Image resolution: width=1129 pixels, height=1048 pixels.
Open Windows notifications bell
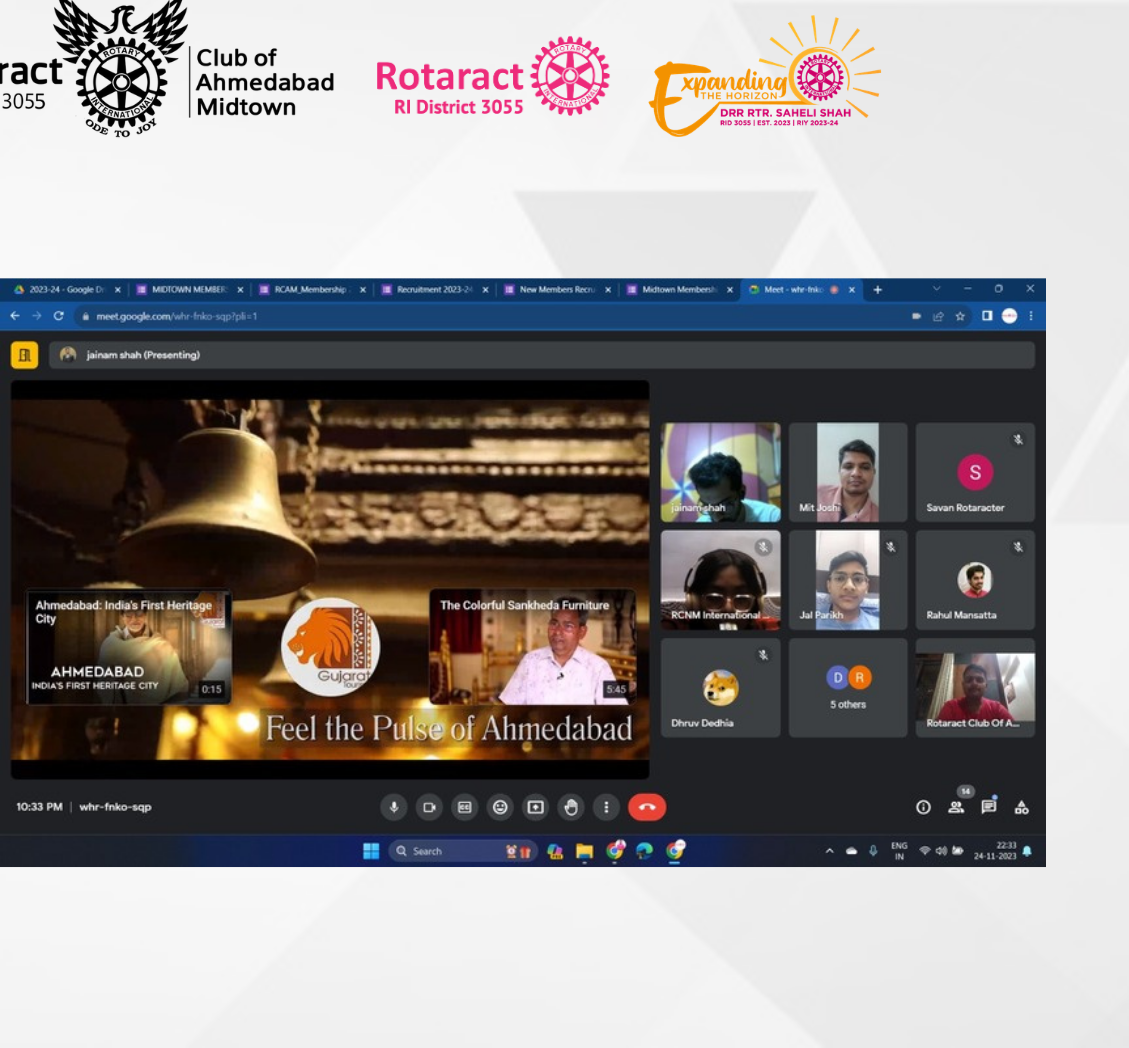click(x=1027, y=852)
